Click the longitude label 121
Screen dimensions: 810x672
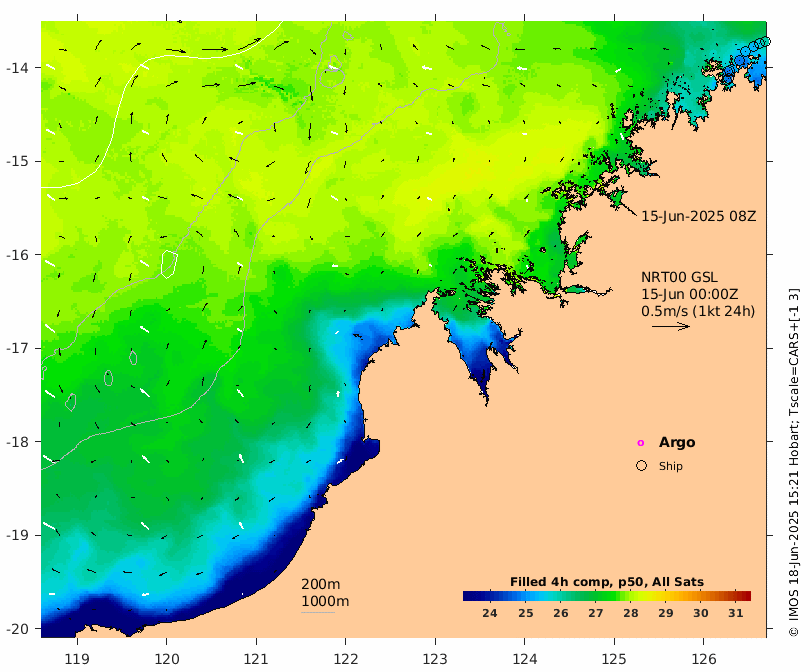(x=256, y=659)
